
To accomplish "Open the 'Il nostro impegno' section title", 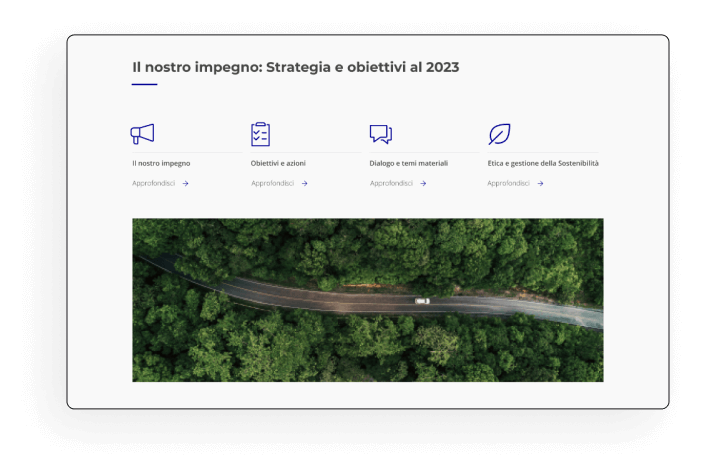I will (161, 162).
